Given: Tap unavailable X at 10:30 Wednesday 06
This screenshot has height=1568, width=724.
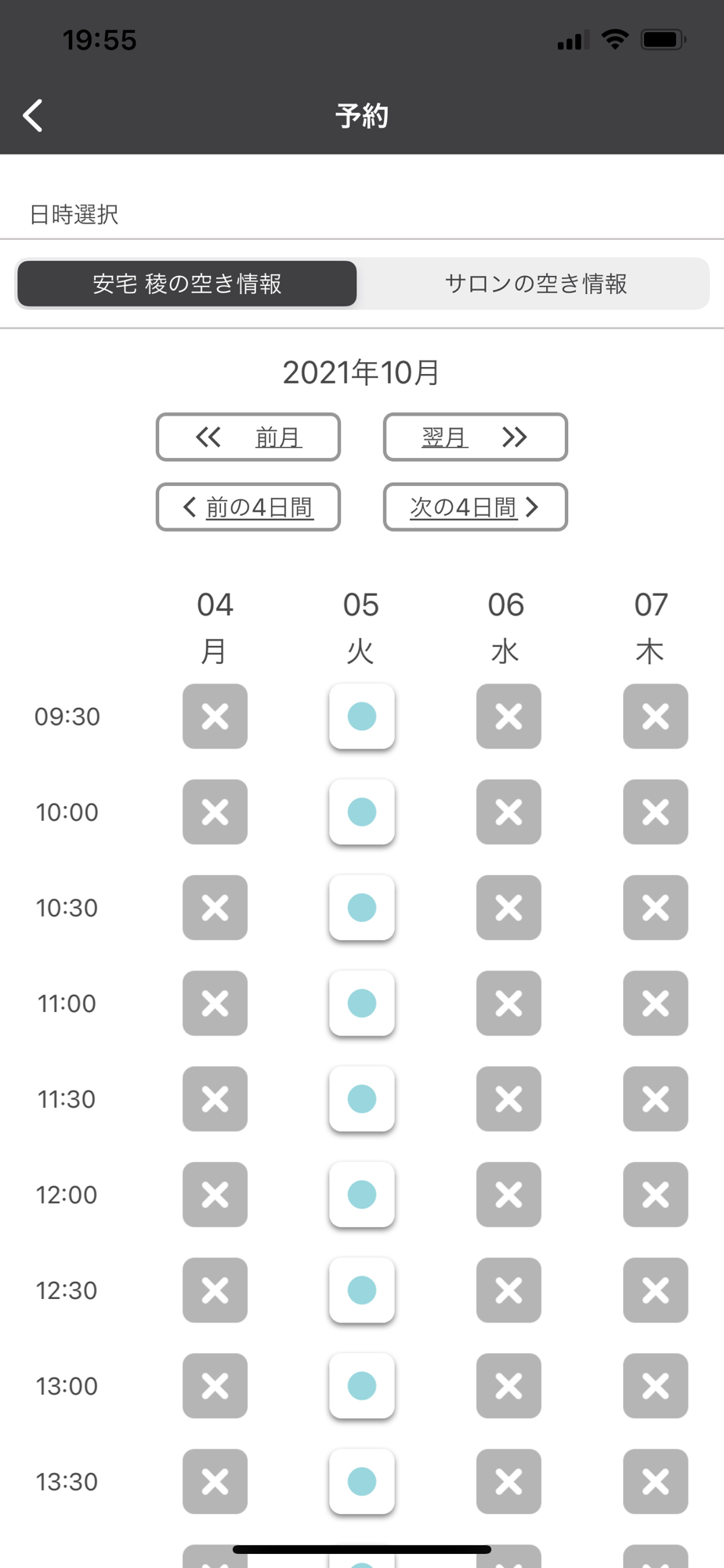Looking at the screenshot, I should click(509, 907).
